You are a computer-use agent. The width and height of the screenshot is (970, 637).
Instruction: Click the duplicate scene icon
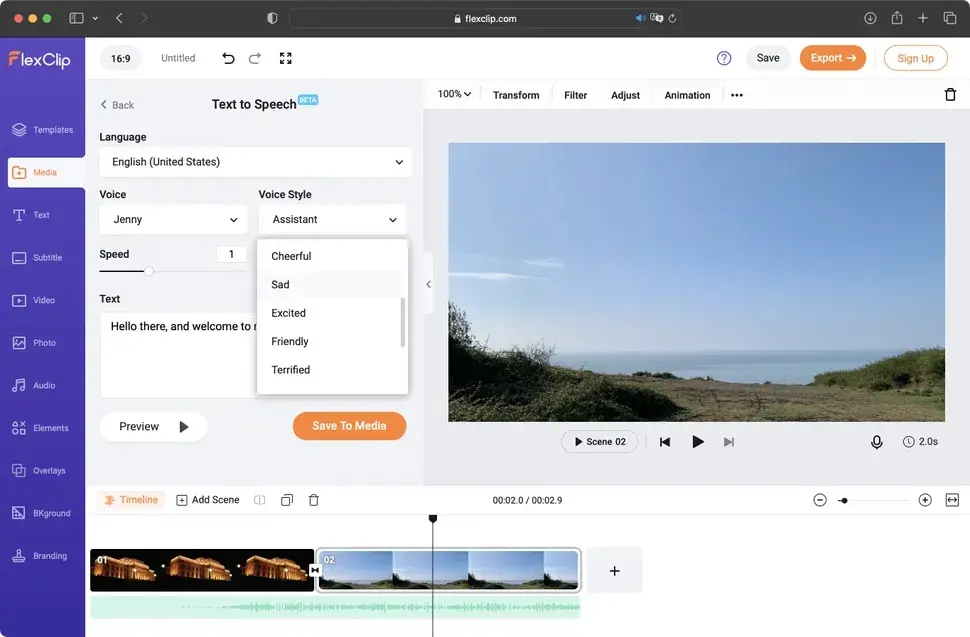click(287, 500)
